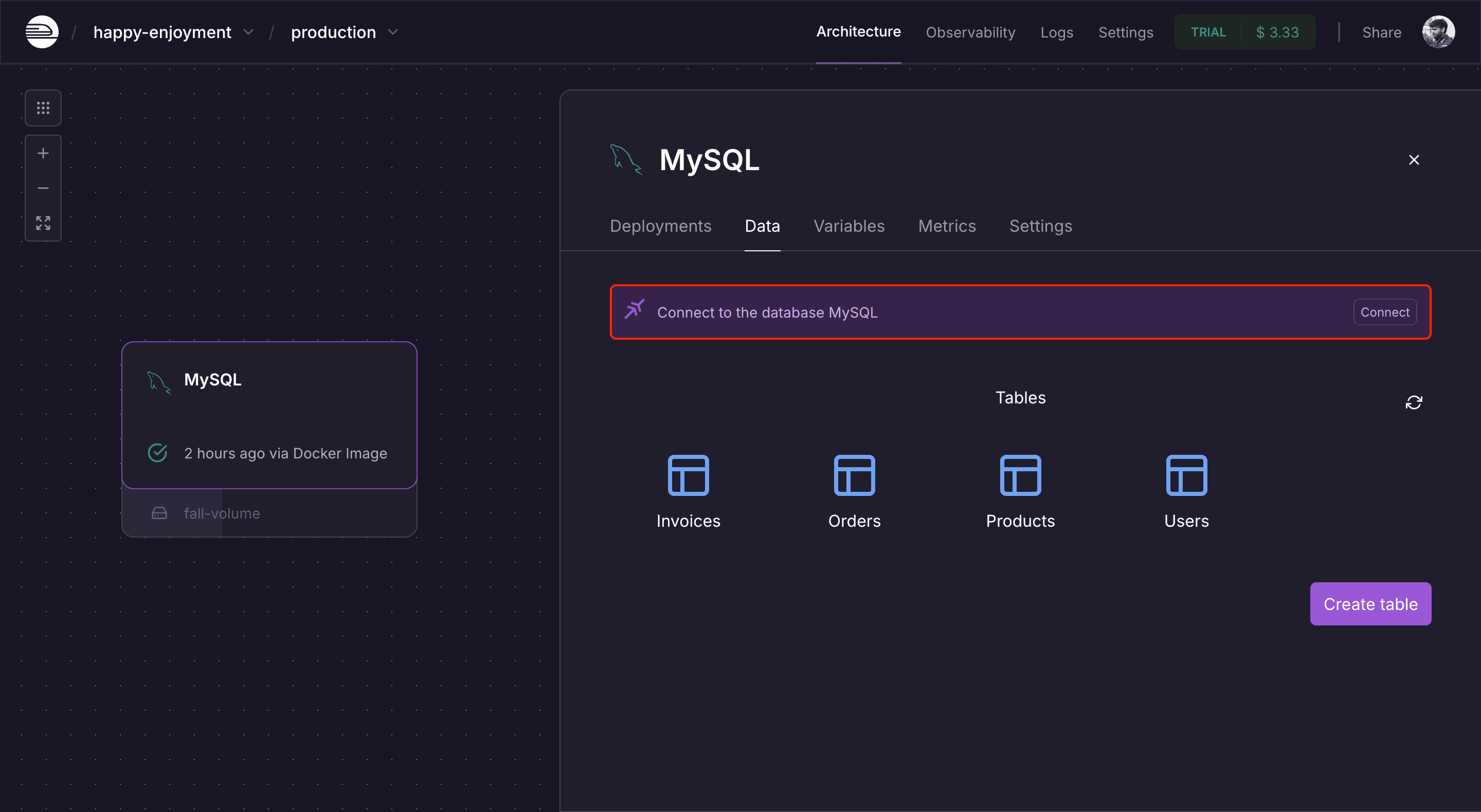
Task: Switch to the Architecture tab
Action: tap(858, 32)
